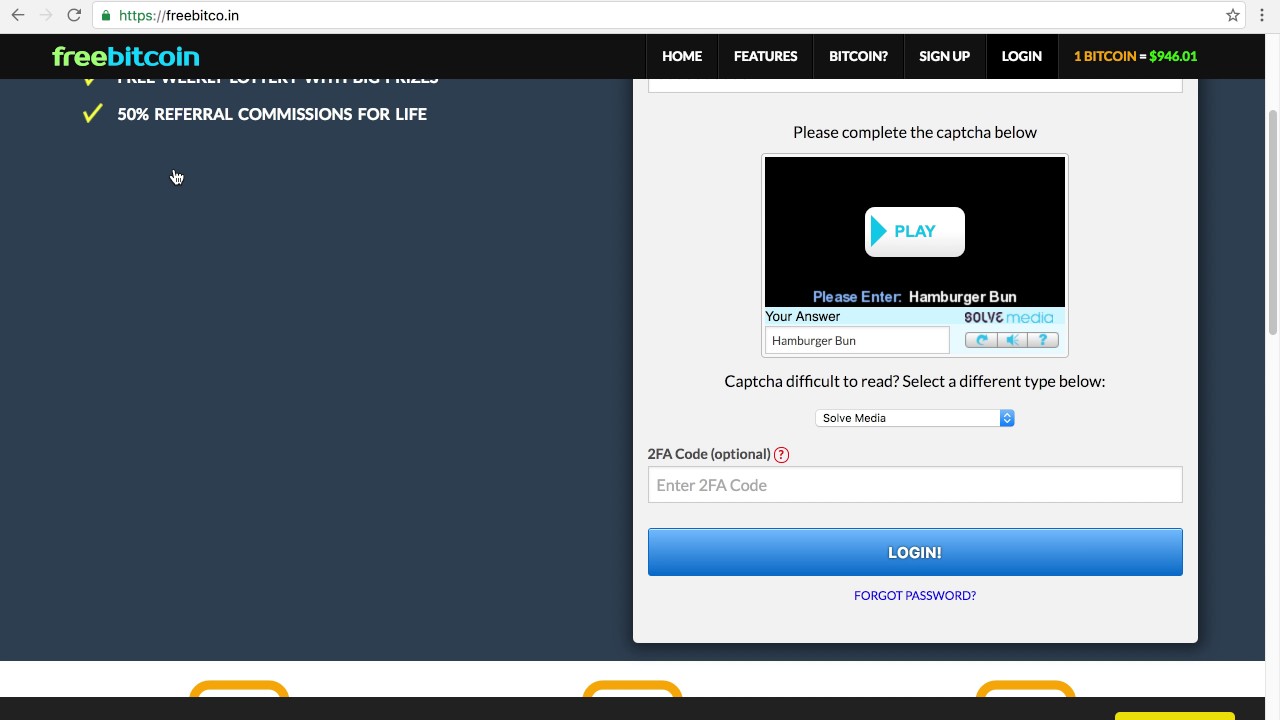The height and width of the screenshot is (720, 1280).
Task: Click the red 2FA help icon
Action: tap(782, 455)
